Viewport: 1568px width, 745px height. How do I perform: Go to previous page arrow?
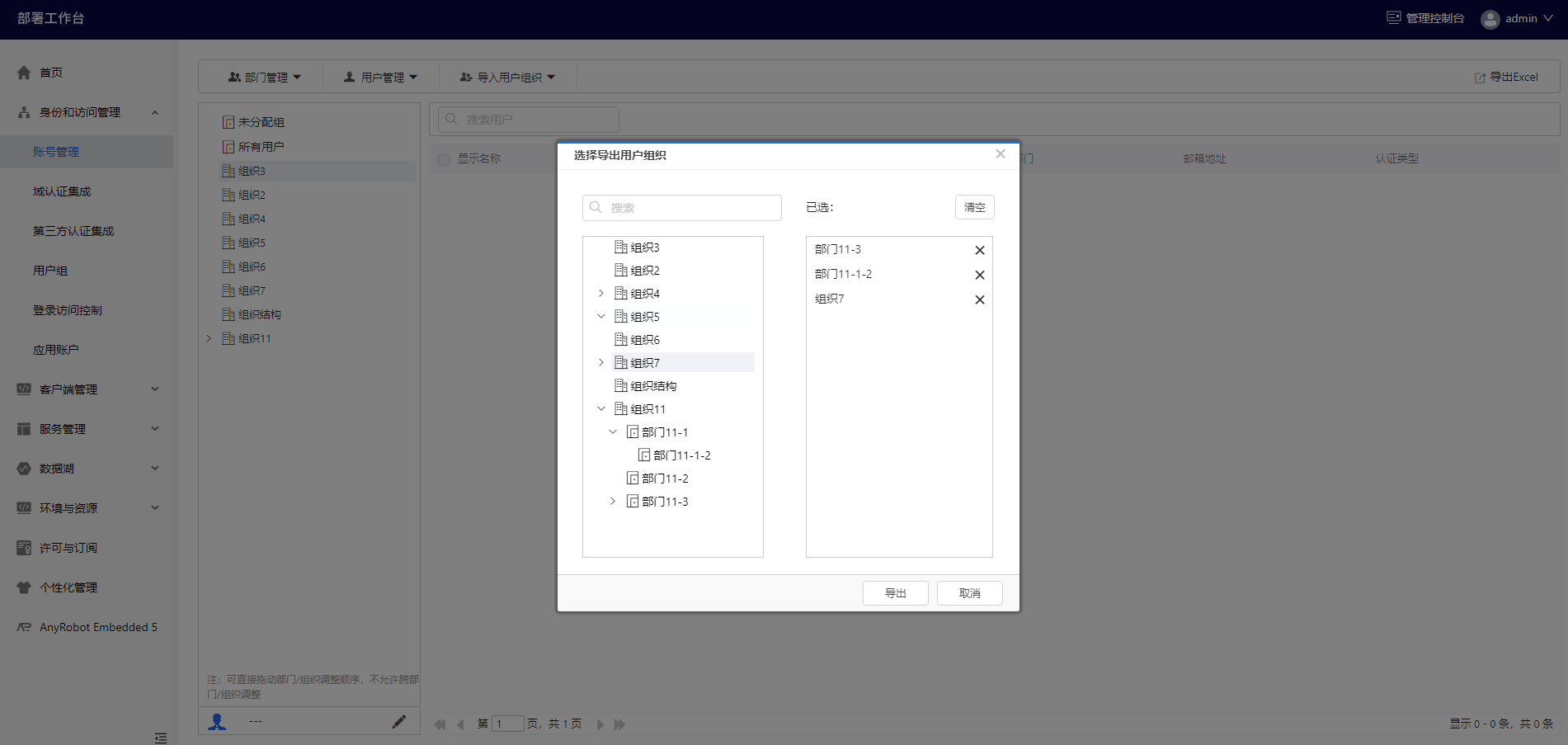tap(460, 724)
